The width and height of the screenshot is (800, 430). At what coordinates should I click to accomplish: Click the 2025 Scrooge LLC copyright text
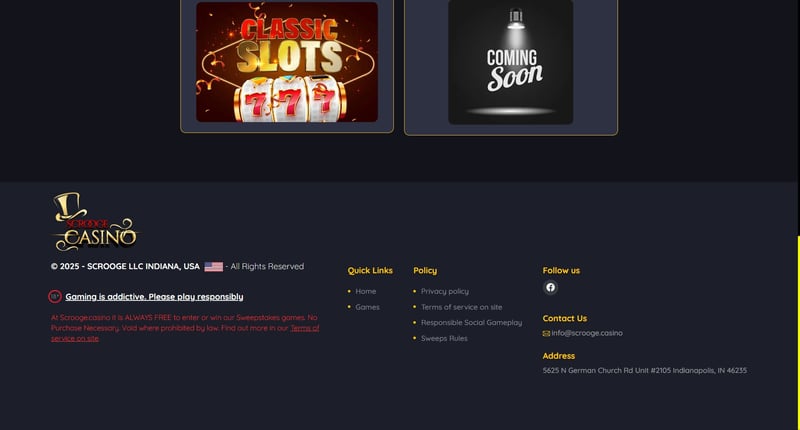(x=125, y=266)
